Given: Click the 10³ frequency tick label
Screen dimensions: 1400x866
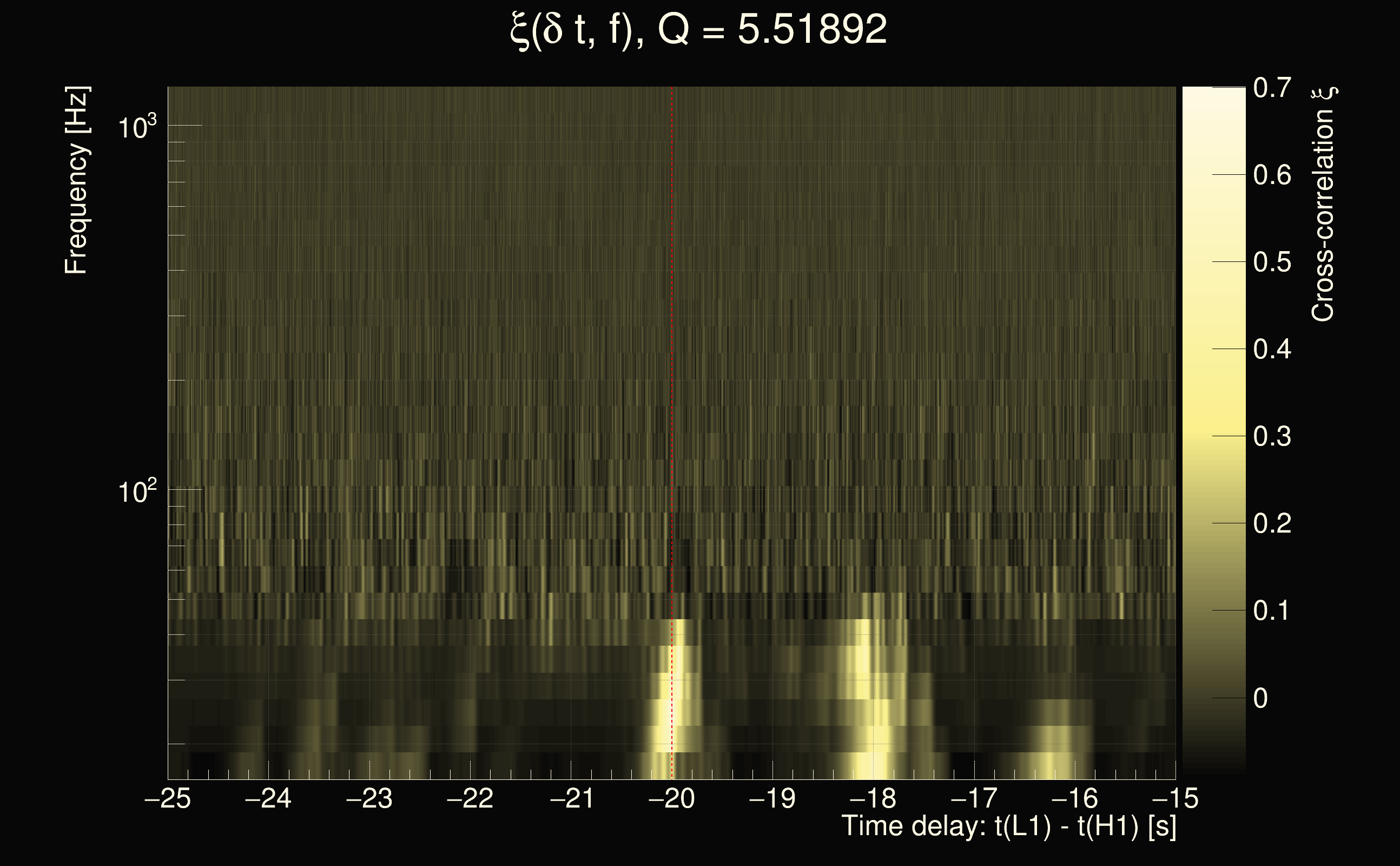Looking at the screenshot, I should click(x=137, y=127).
